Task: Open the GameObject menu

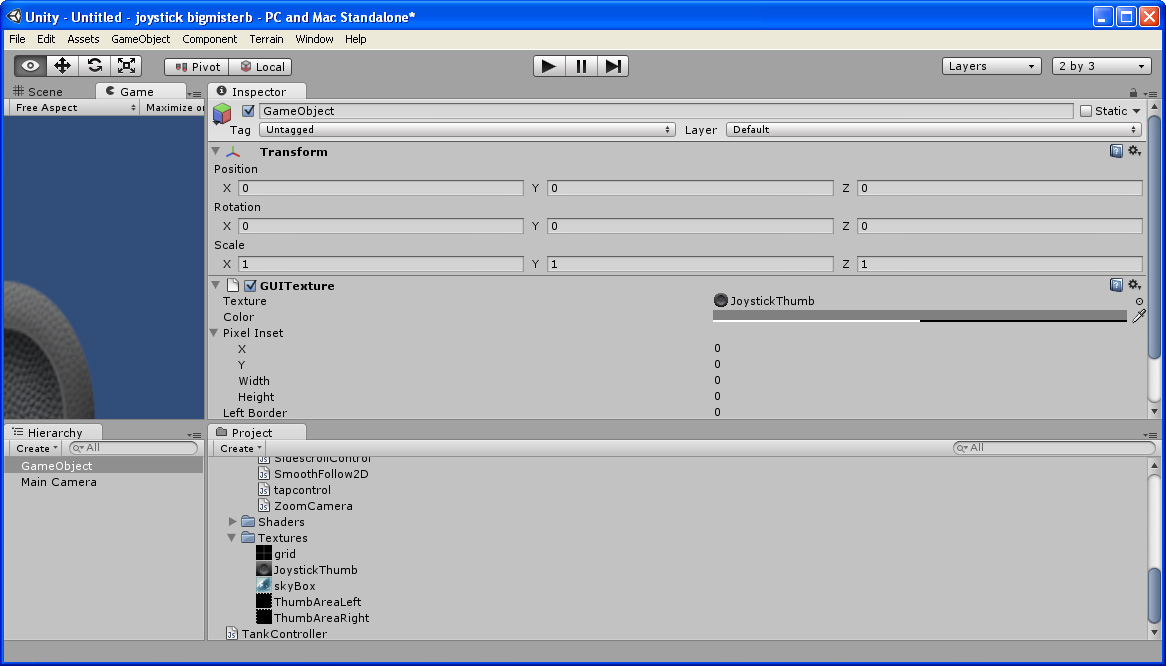Action: tap(141, 39)
